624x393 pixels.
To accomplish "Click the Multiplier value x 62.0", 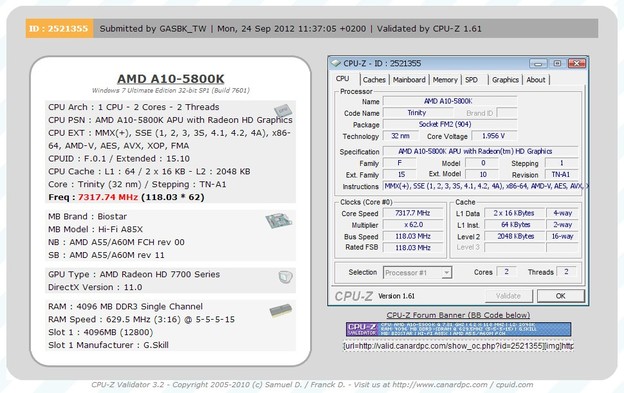I will [413, 224].
